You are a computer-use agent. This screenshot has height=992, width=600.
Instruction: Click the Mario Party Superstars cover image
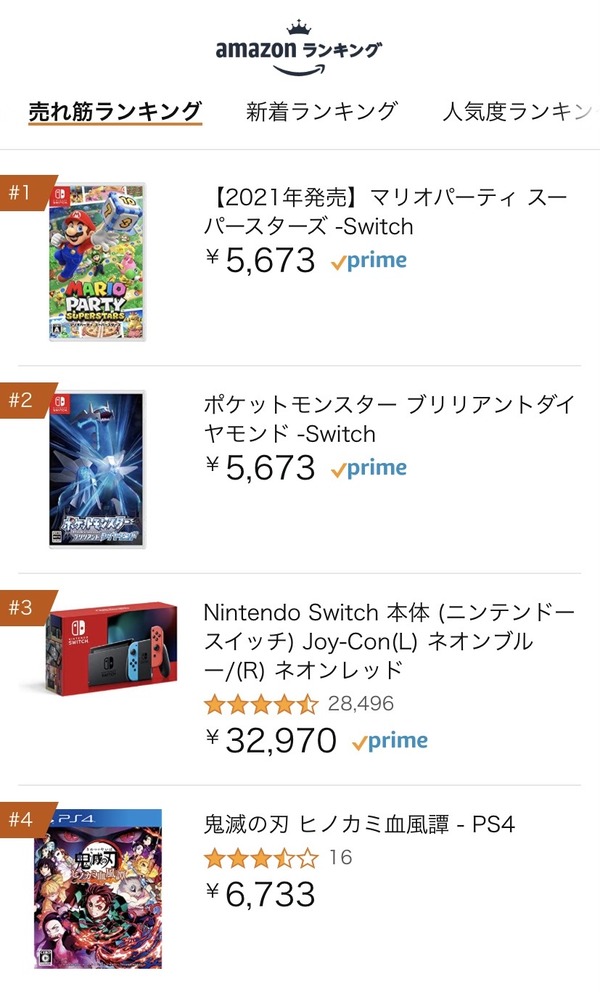point(97,262)
